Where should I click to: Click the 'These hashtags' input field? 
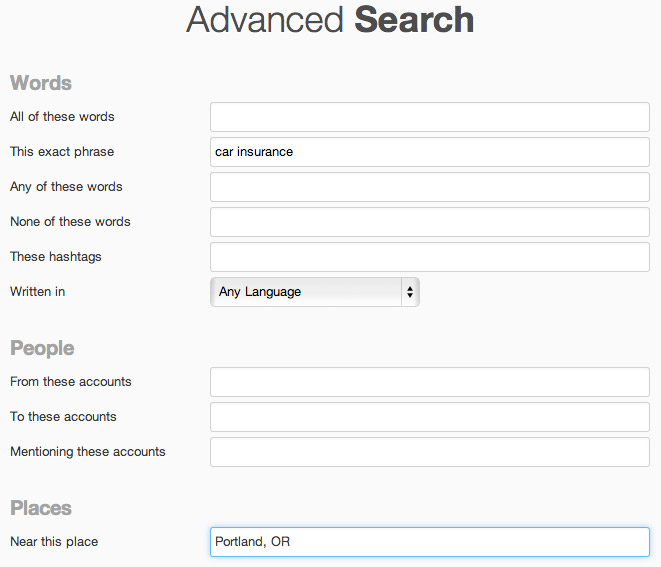[x=430, y=257]
